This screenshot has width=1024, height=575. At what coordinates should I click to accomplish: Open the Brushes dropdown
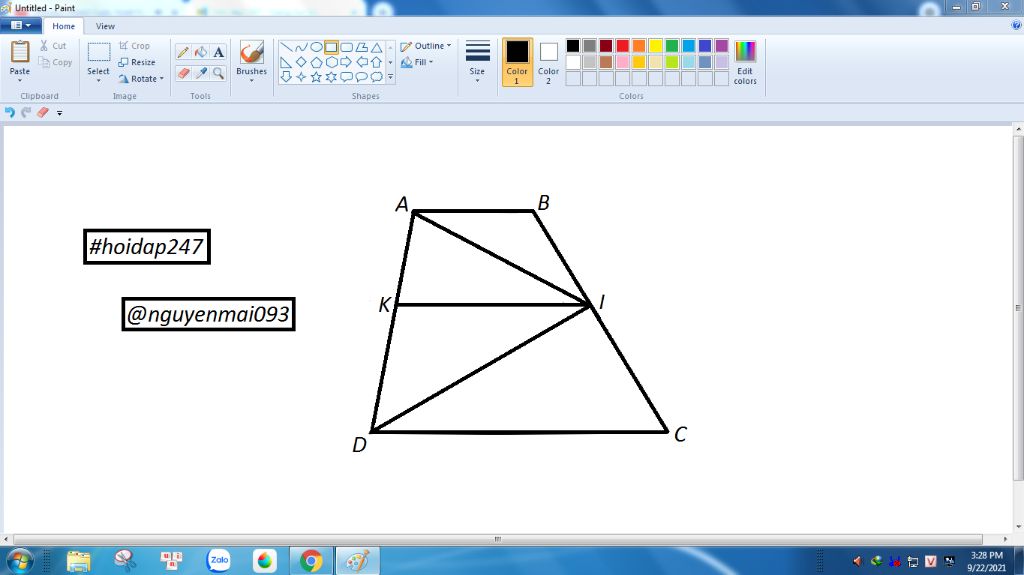251,62
